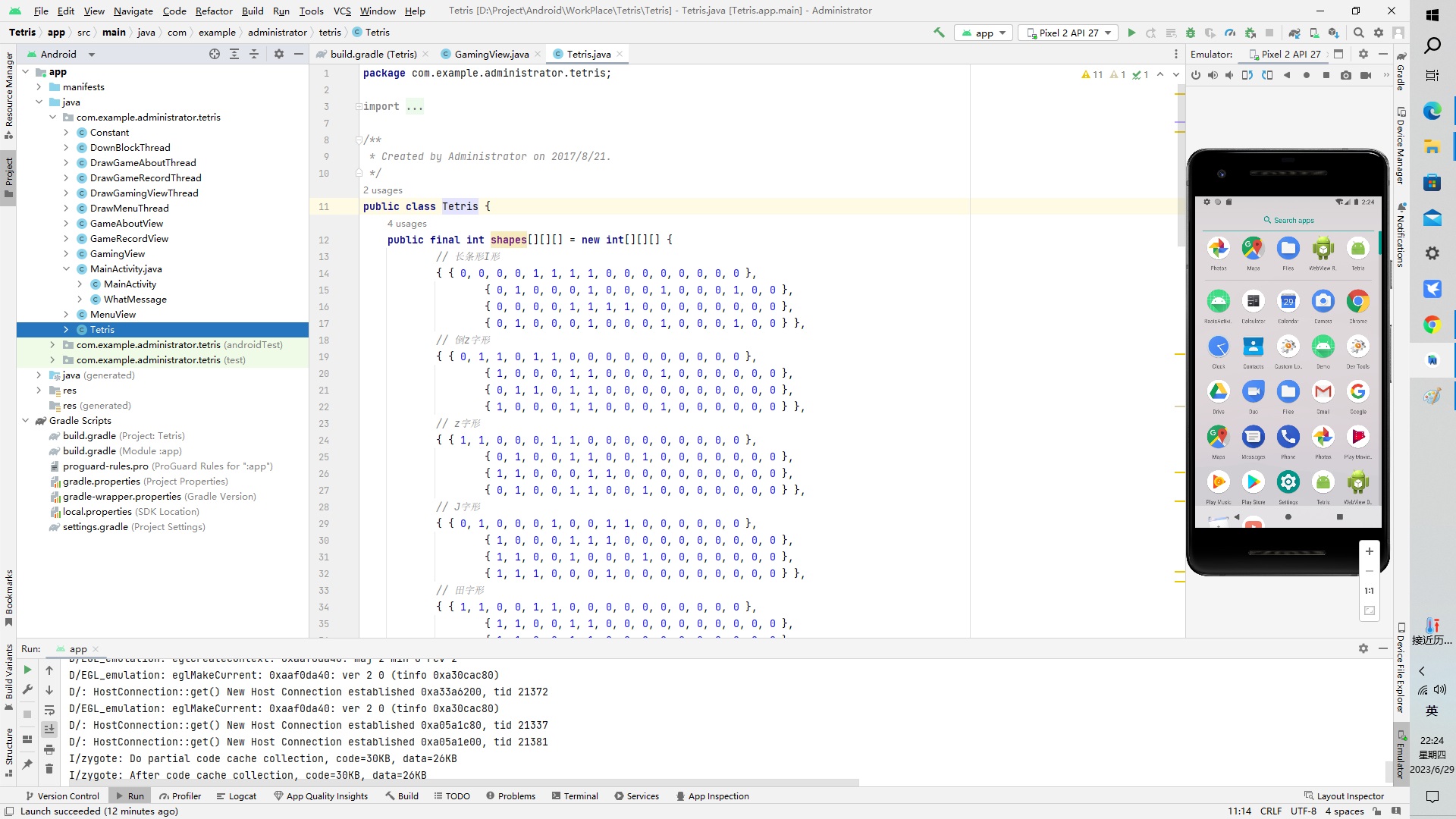Toggle Bookmarks tool window side tab
Screen dimensions: 1456x819
(8, 598)
